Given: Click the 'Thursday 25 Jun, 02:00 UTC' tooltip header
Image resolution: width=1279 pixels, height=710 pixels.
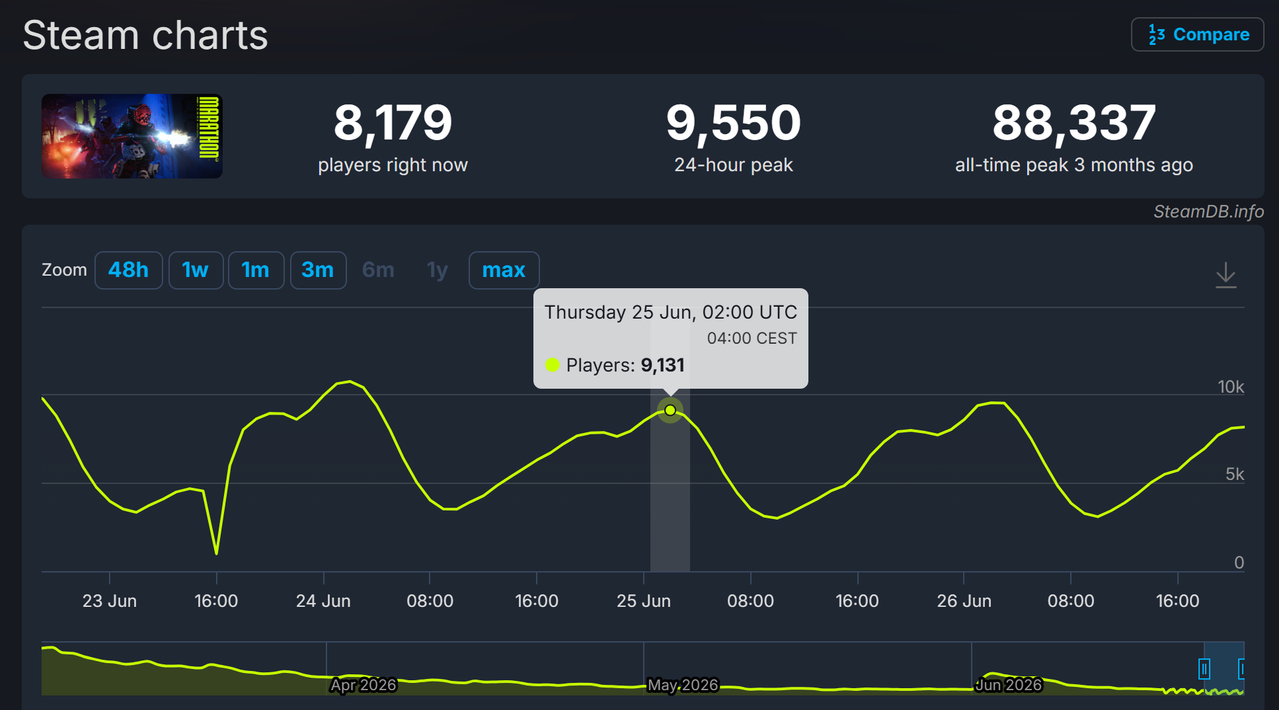Looking at the screenshot, I should pos(670,312).
